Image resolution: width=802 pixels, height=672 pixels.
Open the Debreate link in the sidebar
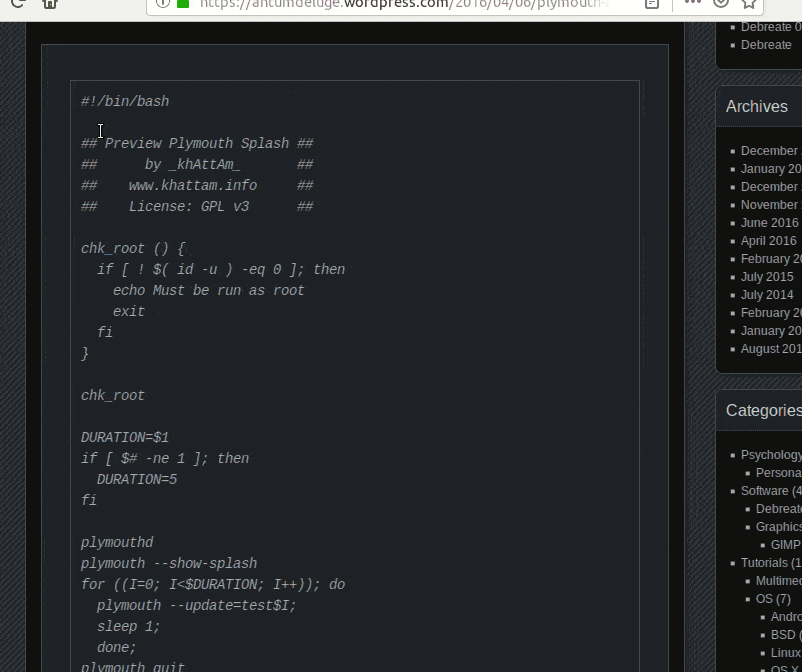point(766,44)
